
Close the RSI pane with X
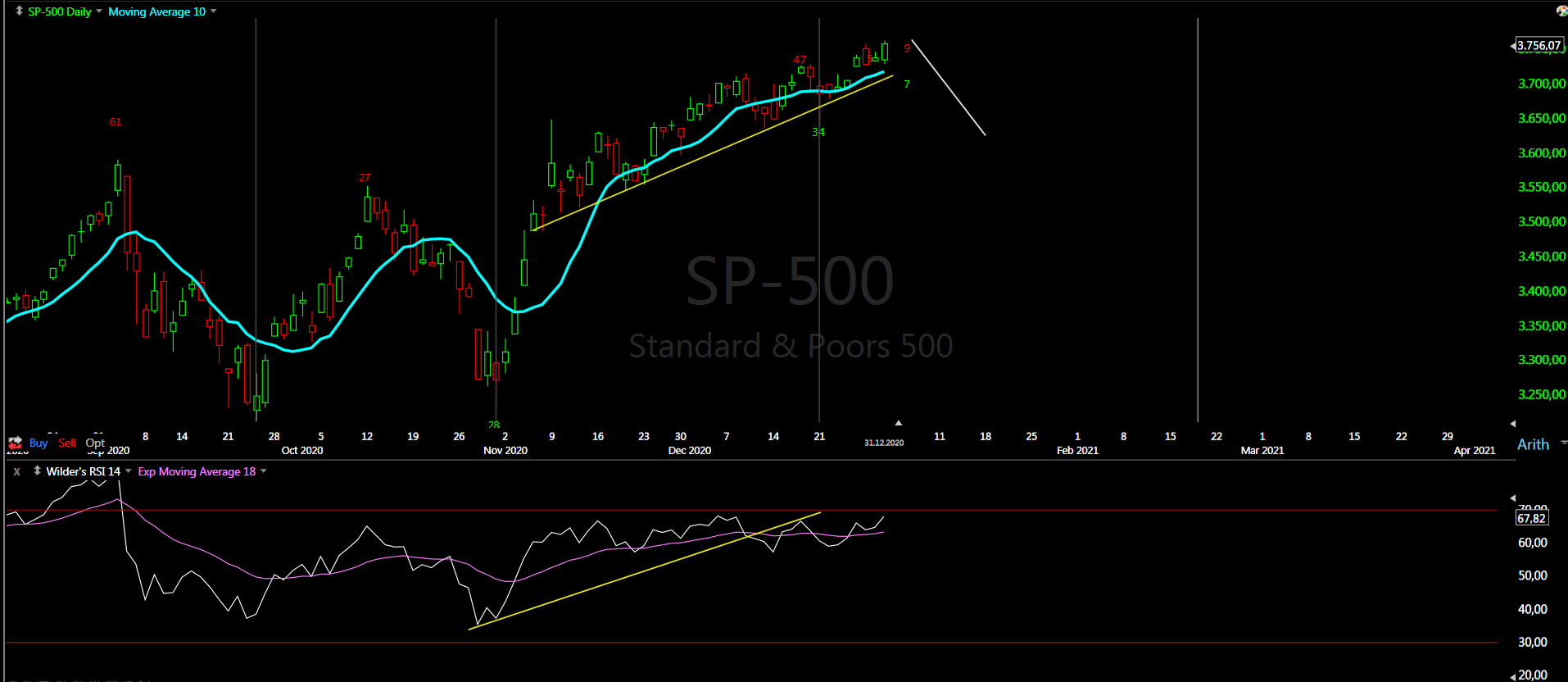tap(16, 471)
